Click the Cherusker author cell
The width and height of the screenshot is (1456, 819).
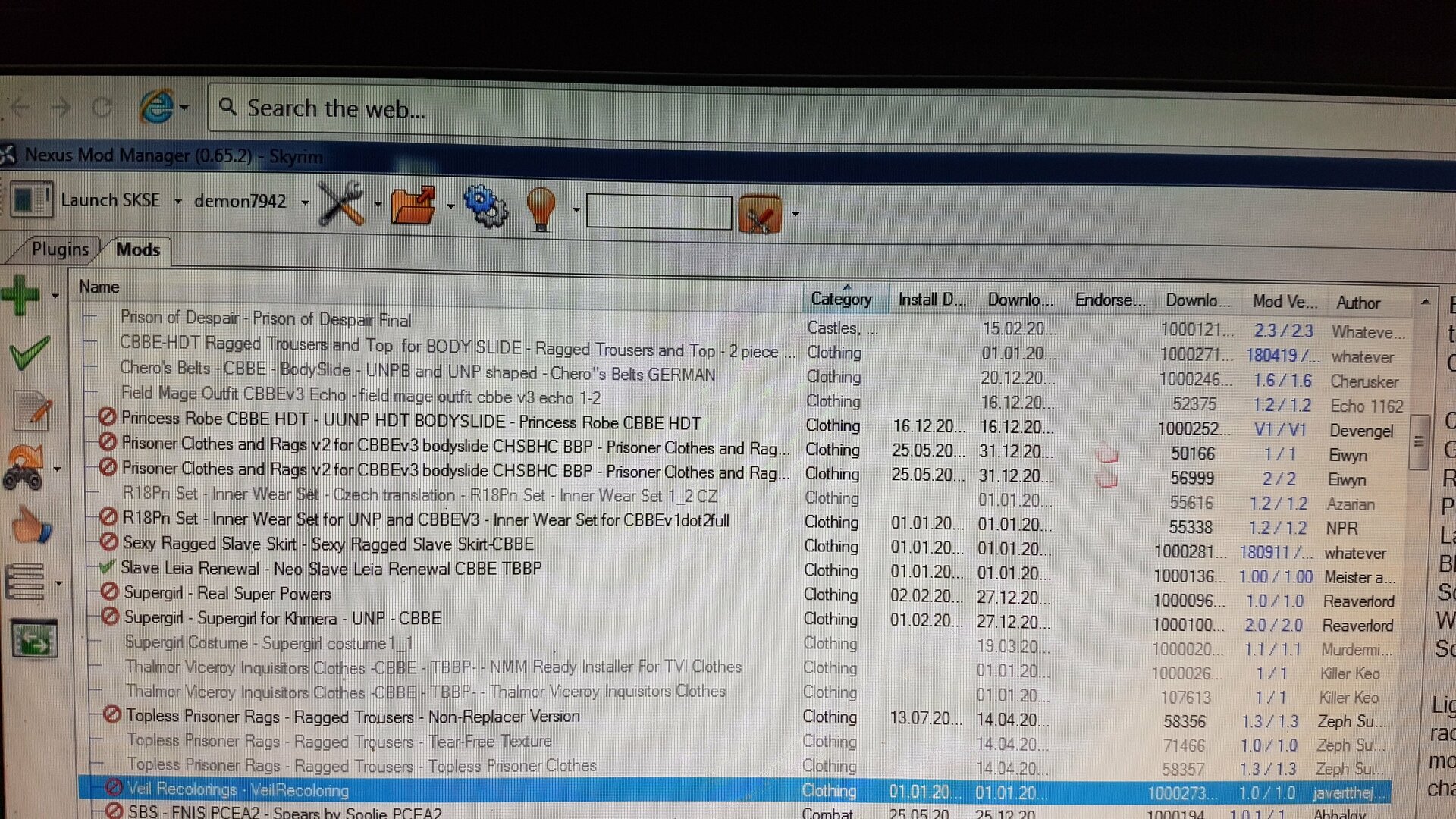[x=1364, y=381]
